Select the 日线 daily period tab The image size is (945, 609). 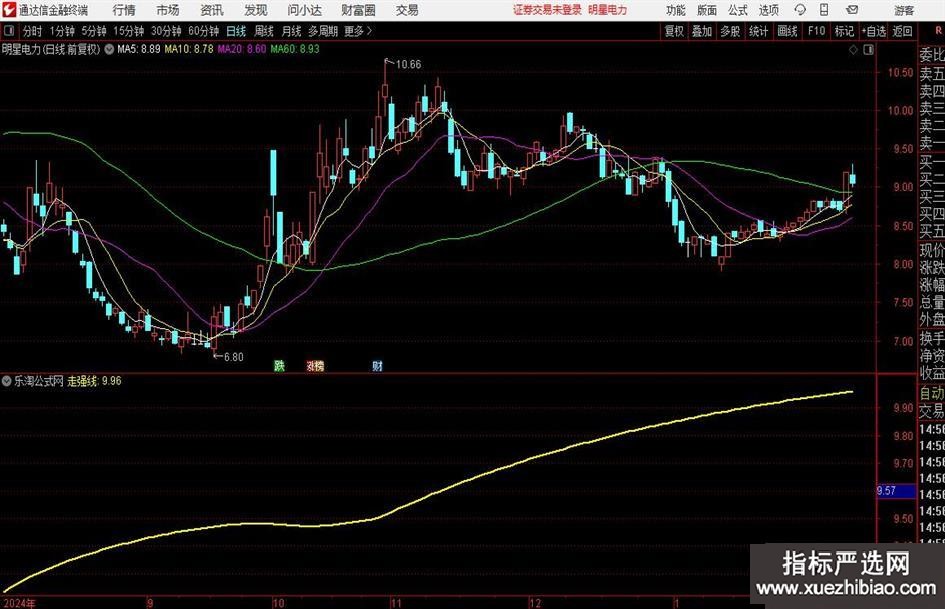click(236, 31)
